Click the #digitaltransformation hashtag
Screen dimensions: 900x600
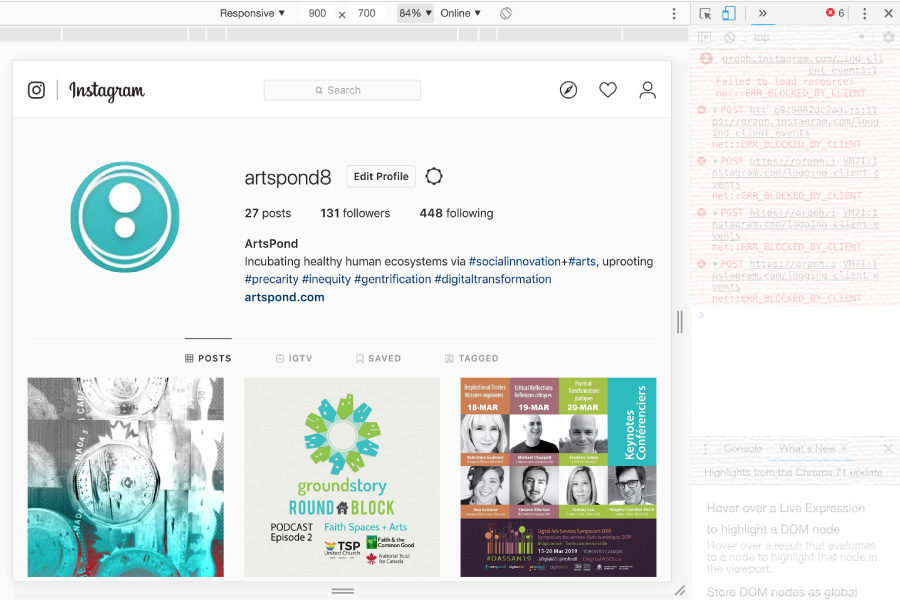click(493, 279)
